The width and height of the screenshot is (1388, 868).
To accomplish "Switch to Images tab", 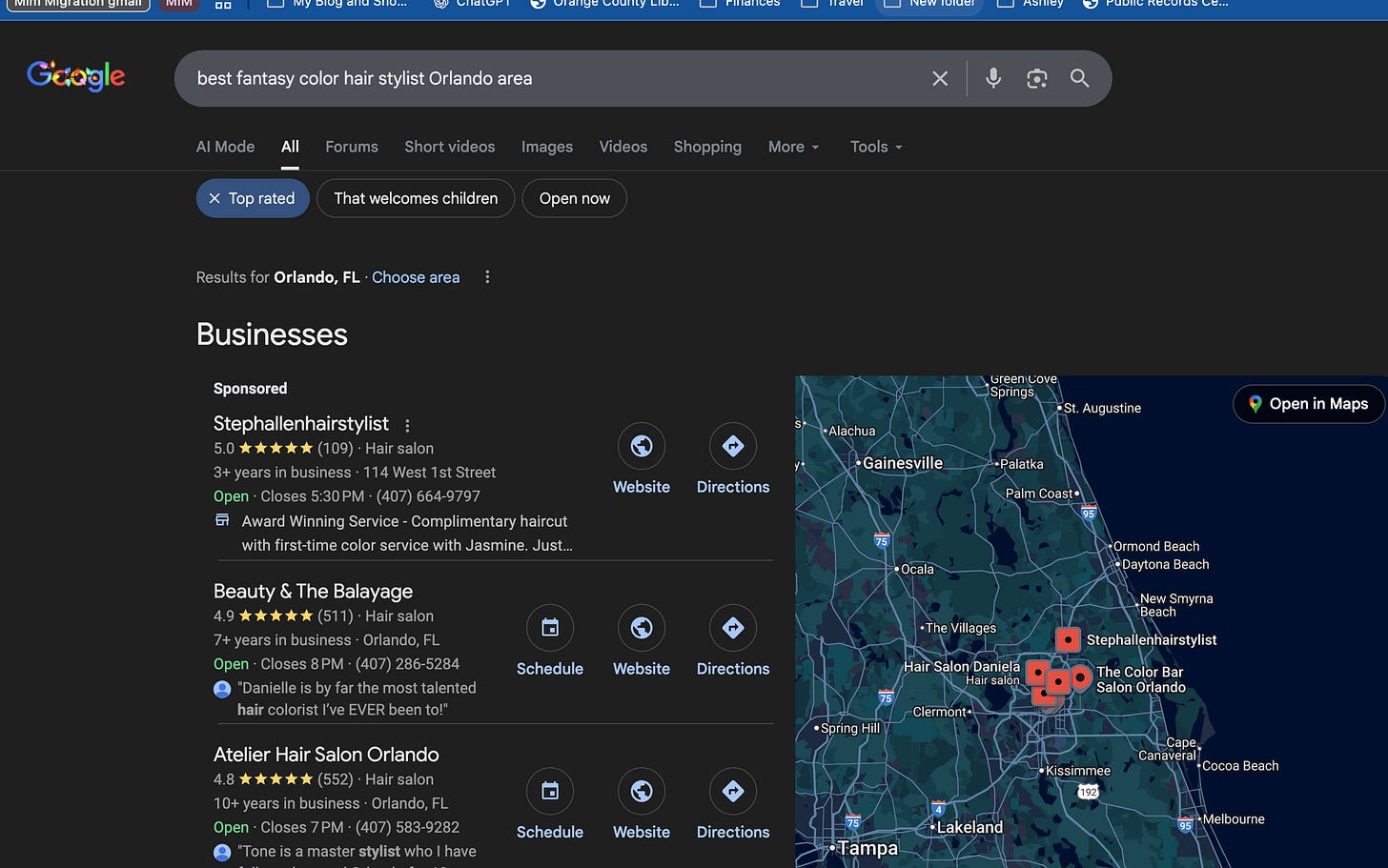I will [x=547, y=147].
